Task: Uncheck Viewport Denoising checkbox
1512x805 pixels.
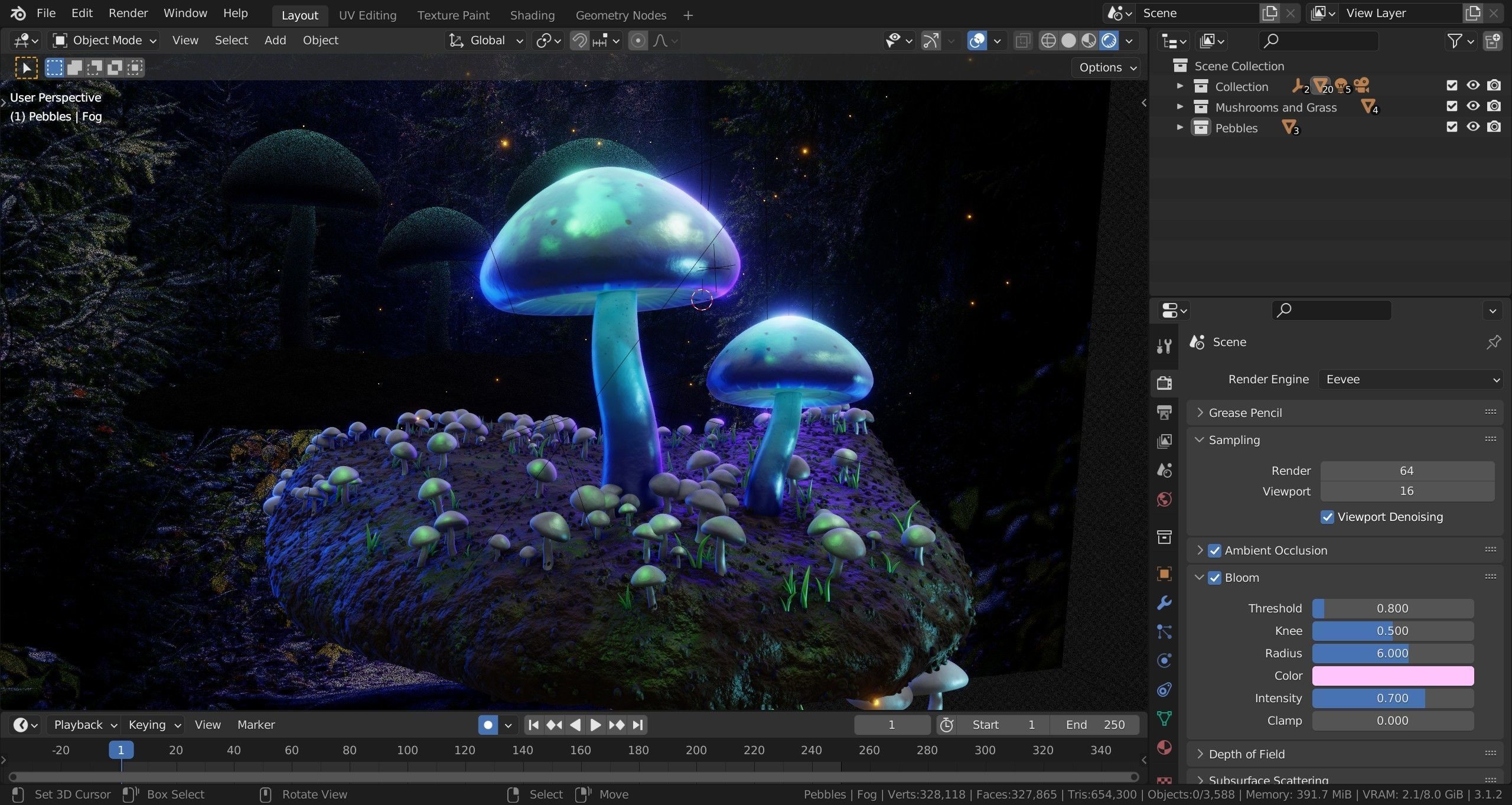Action: (1327, 517)
